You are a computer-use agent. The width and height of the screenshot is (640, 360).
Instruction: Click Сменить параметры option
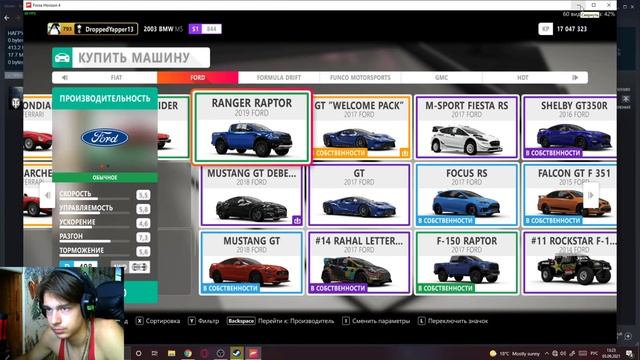click(x=381, y=321)
